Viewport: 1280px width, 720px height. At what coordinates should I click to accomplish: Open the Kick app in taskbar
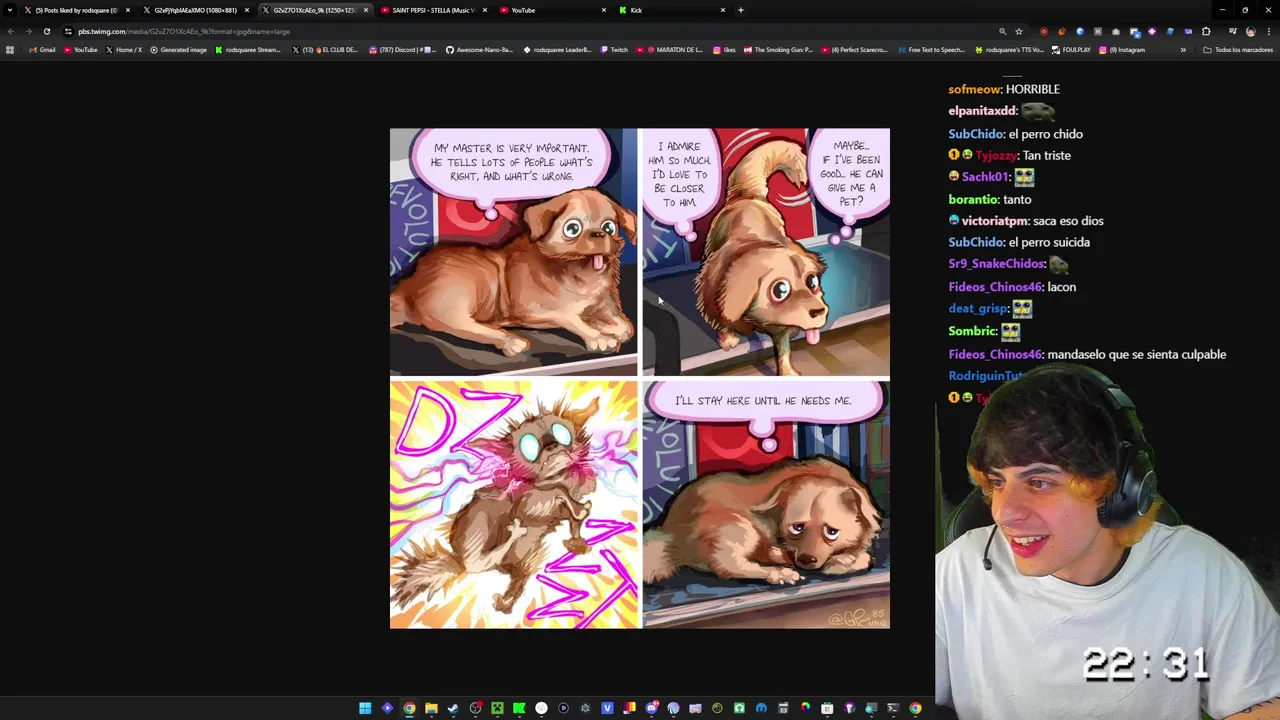click(x=519, y=708)
